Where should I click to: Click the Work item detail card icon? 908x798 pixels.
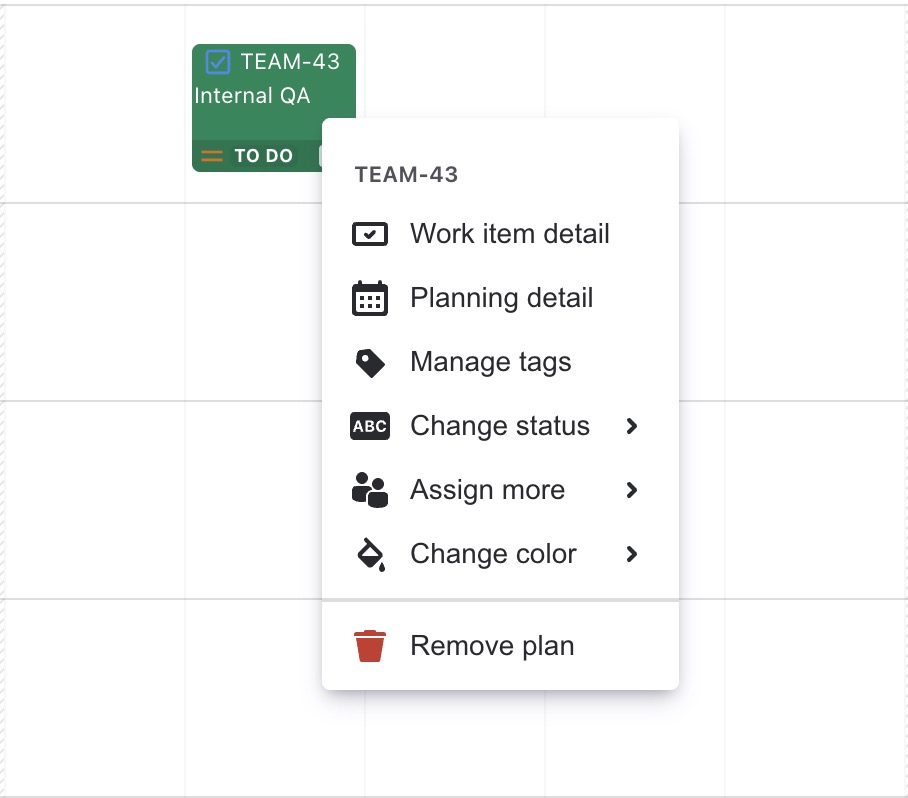click(370, 235)
